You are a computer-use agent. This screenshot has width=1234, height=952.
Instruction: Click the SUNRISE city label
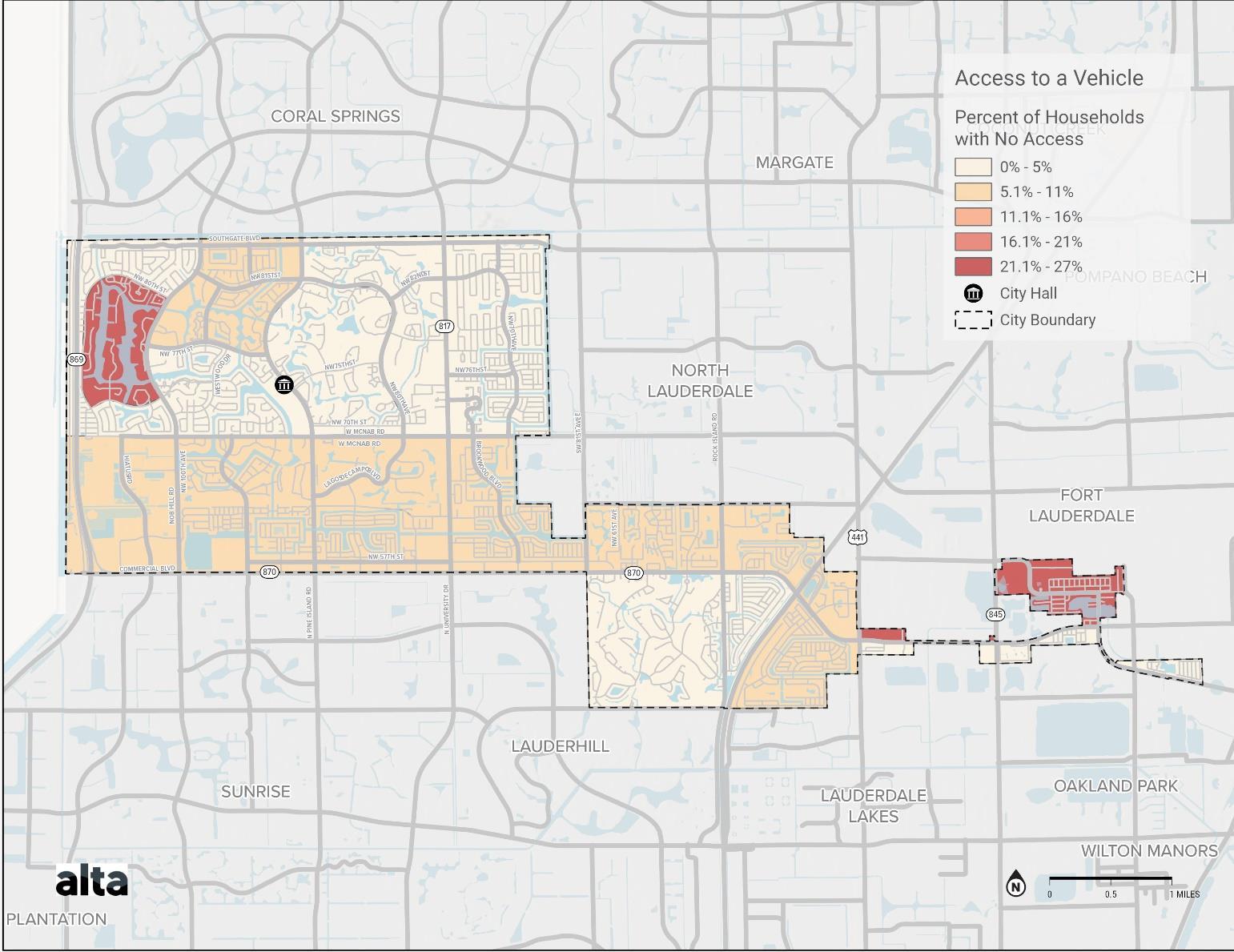coord(255,791)
